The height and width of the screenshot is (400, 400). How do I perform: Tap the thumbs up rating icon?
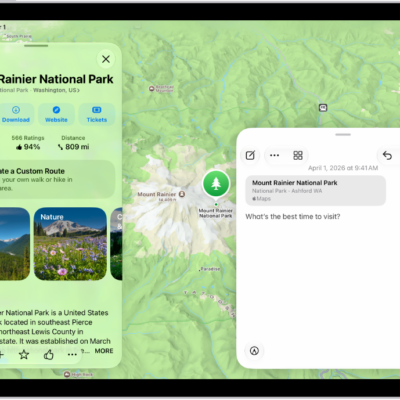coord(49,355)
